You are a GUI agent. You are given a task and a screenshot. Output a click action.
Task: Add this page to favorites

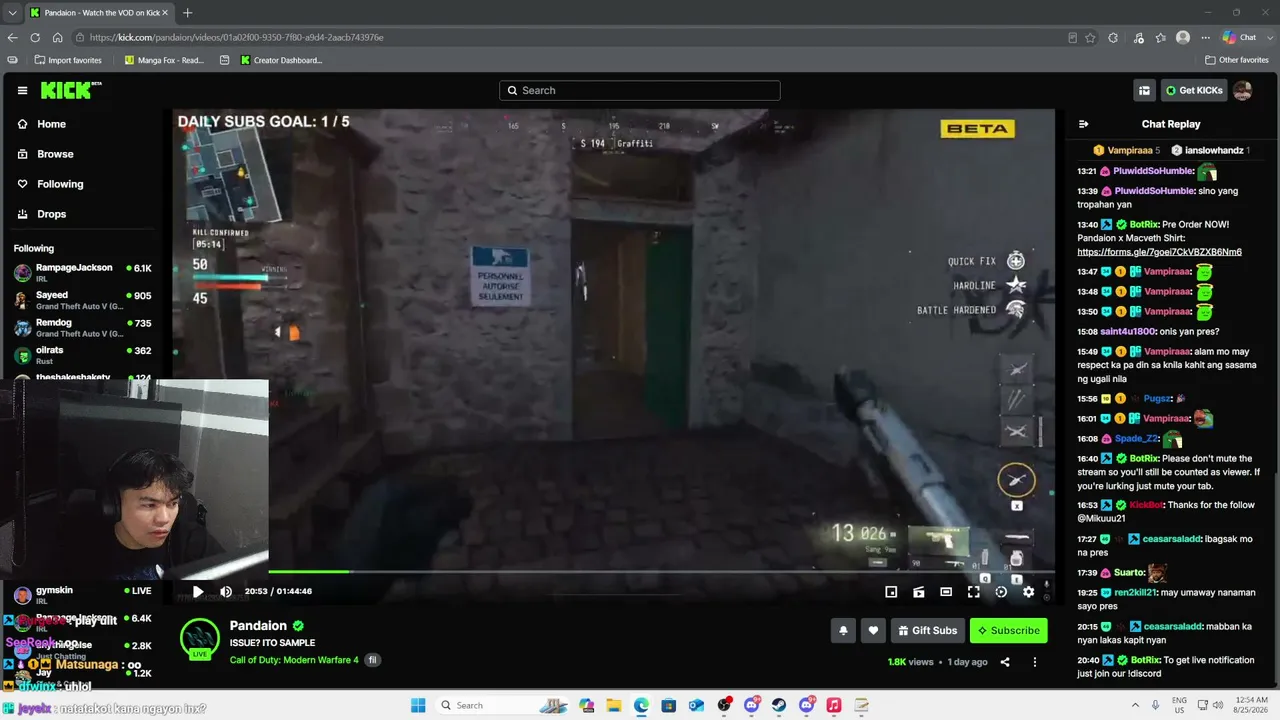point(1090,38)
